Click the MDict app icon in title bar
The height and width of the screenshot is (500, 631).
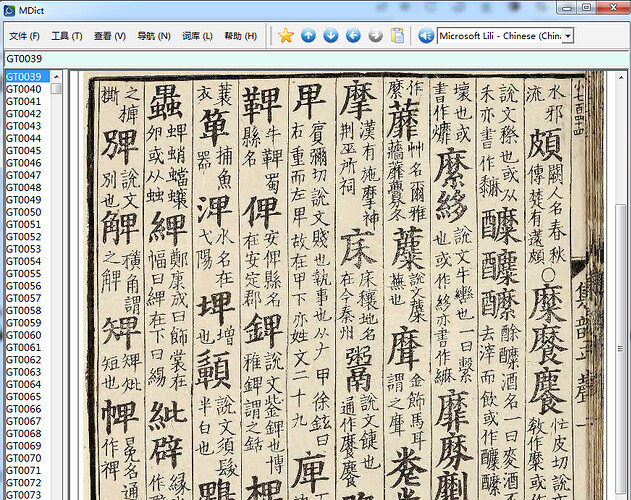pos(9,11)
